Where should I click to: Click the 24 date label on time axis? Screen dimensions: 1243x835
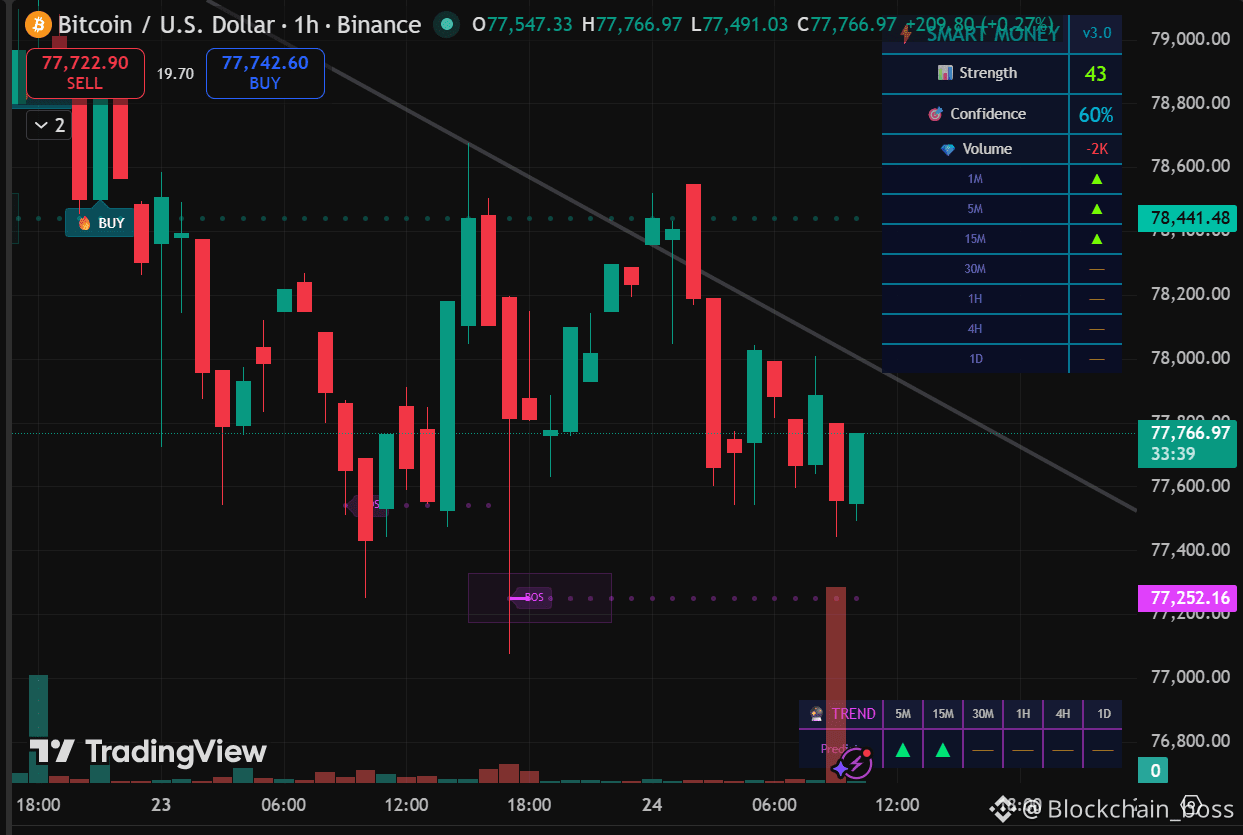click(652, 805)
